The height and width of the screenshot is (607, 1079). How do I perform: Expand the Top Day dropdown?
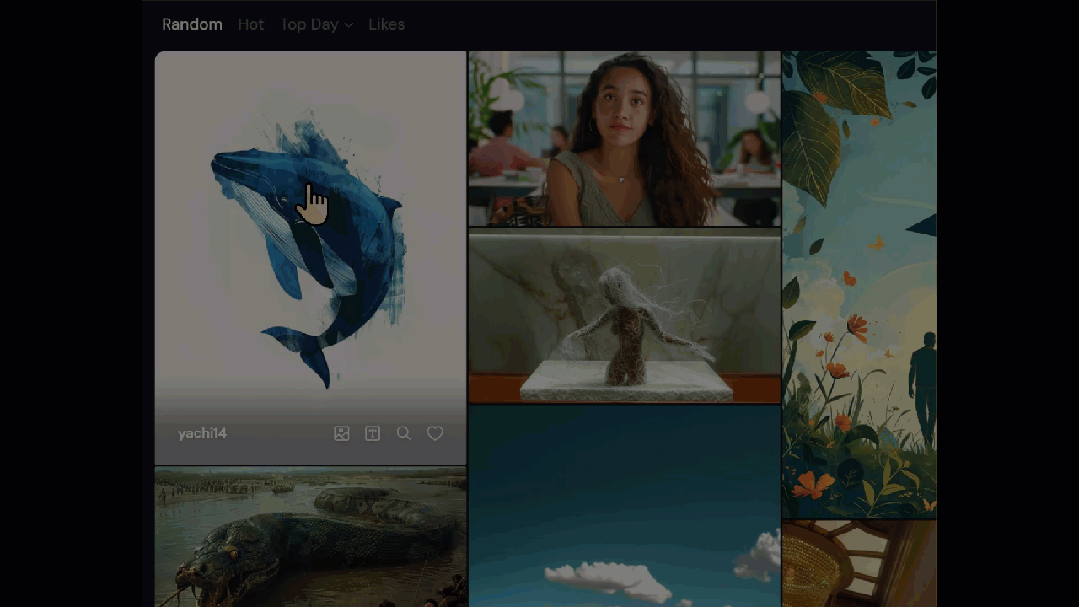pyautogui.click(x=317, y=25)
